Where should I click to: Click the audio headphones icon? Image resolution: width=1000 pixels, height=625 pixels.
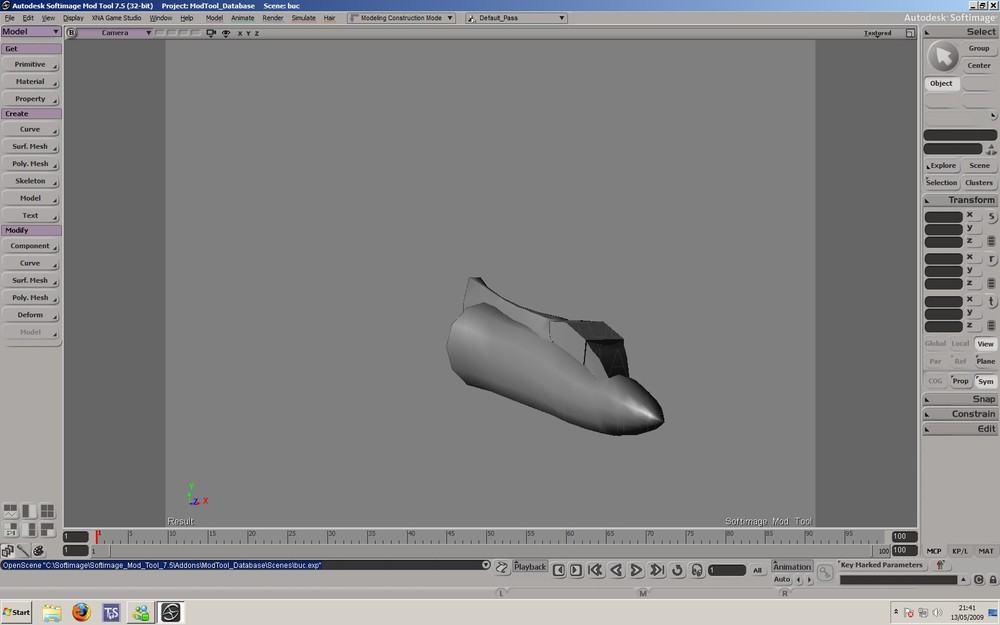[697, 570]
